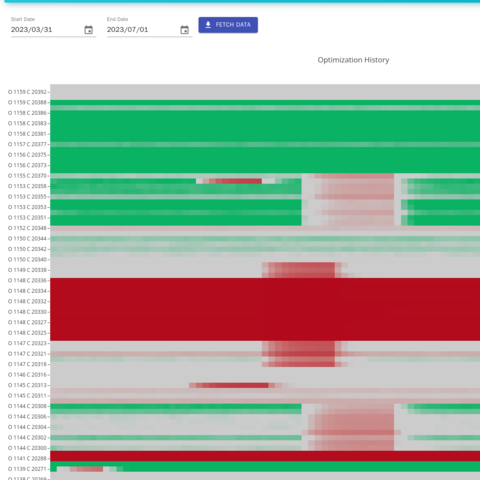The image size is (480, 480).
Task: Select axis label O 1145 C 20311
Action: (x=27, y=396)
